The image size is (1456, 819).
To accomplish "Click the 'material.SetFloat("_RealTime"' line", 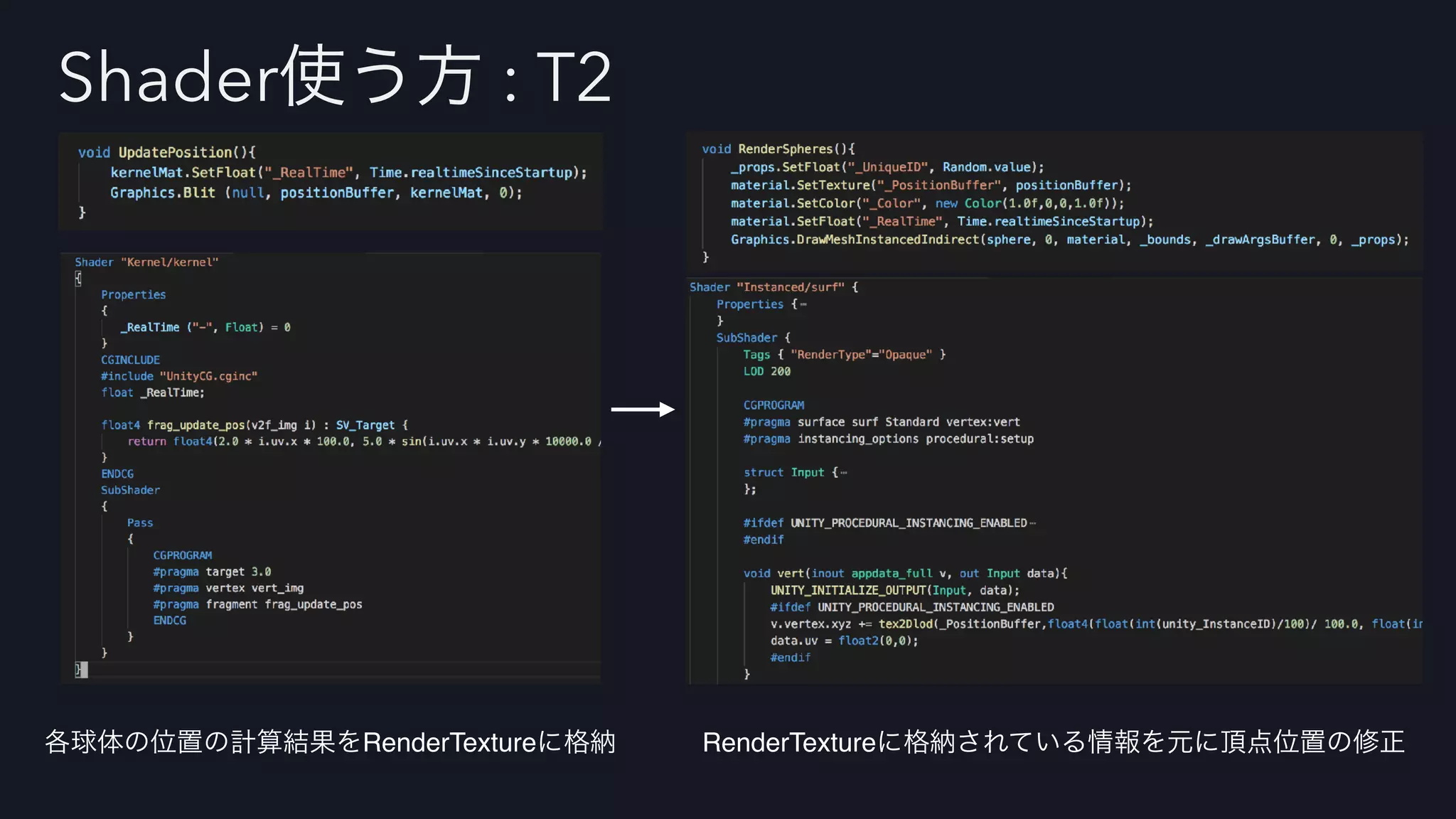I will click(x=942, y=221).
